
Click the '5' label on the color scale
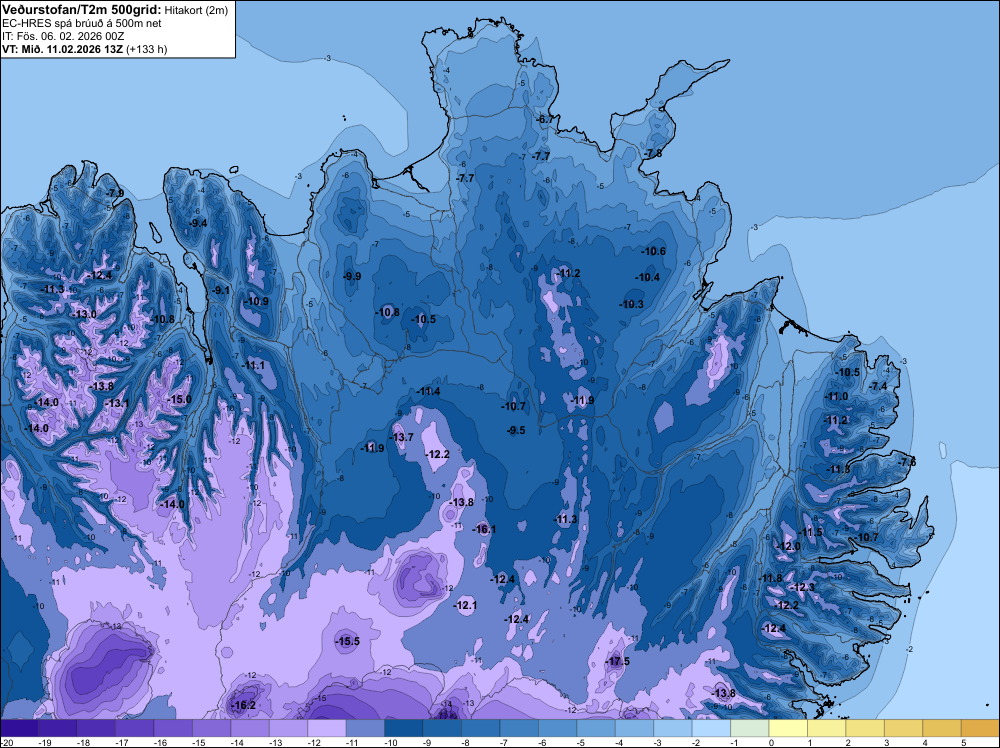pos(964,743)
